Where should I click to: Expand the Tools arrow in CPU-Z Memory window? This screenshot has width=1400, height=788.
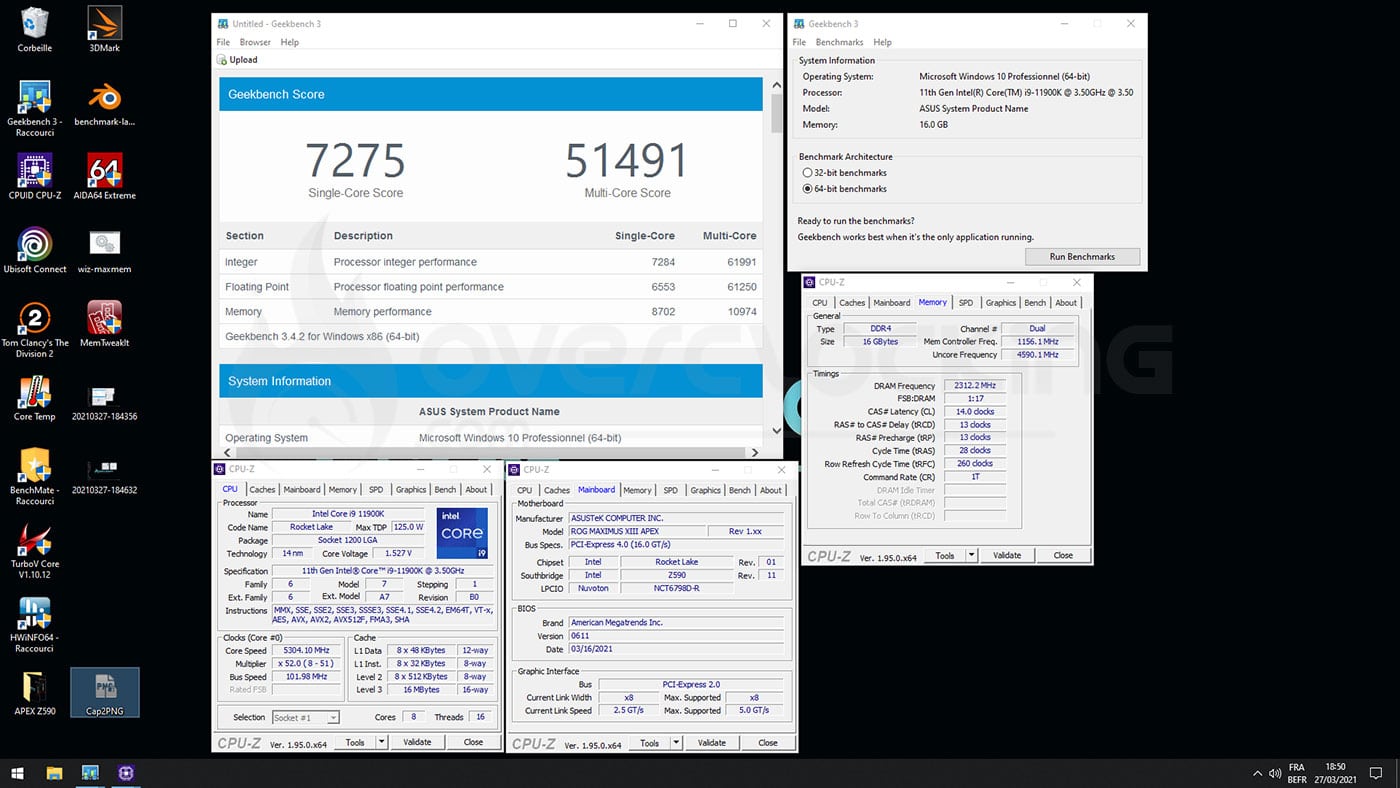click(971, 555)
